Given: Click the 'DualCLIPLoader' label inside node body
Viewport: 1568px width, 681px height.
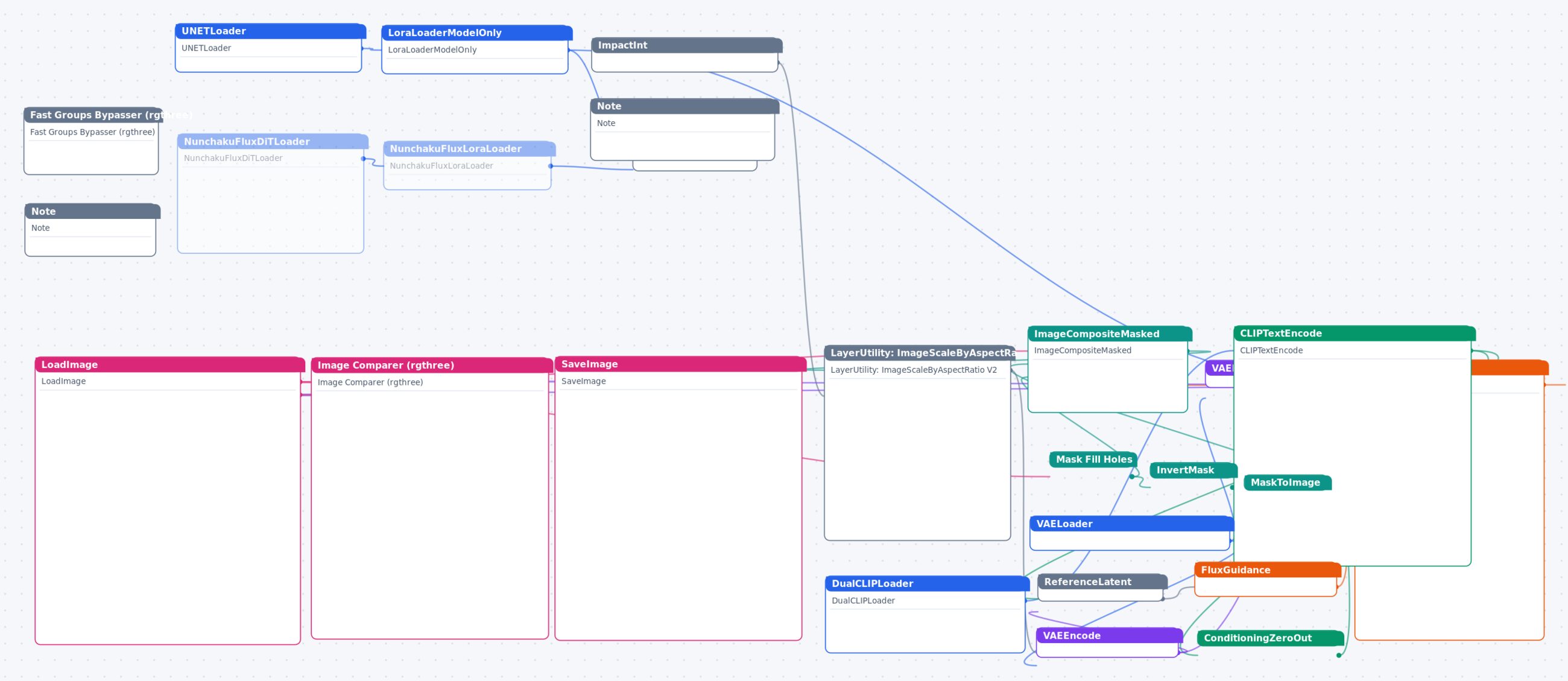Looking at the screenshot, I should pyautogui.click(x=863, y=601).
